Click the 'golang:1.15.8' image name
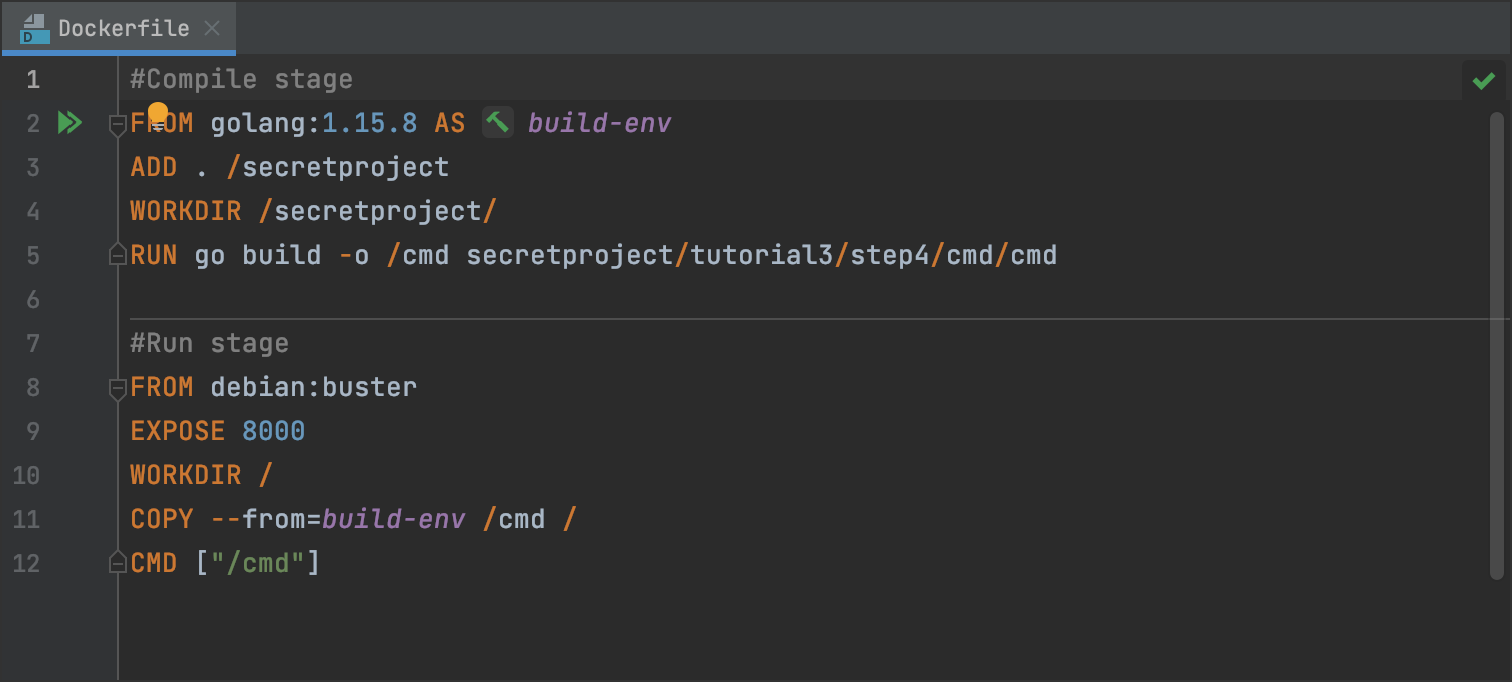Screen dimensions: 1512x682 [x=314, y=123]
